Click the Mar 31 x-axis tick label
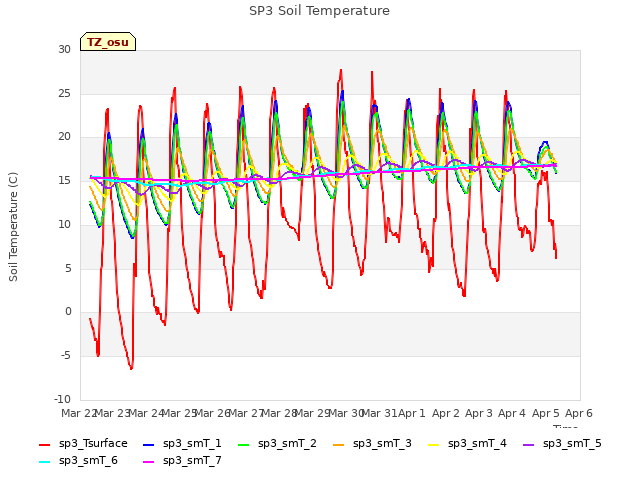640x480 pixels. [x=379, y=413]
